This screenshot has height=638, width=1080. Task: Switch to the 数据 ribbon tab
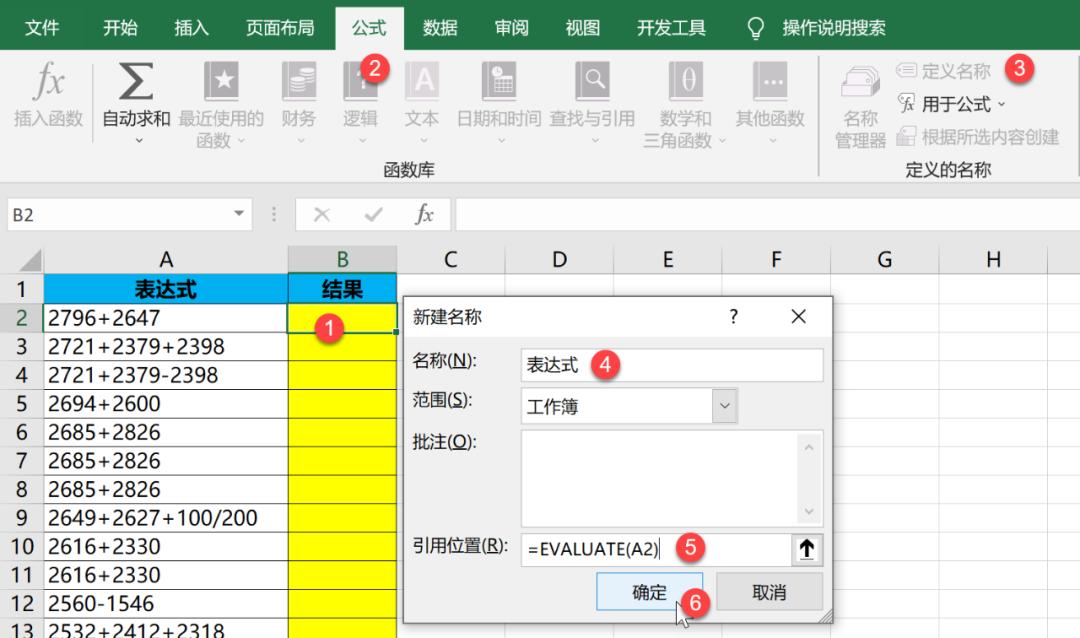click(x=440, y=27)
